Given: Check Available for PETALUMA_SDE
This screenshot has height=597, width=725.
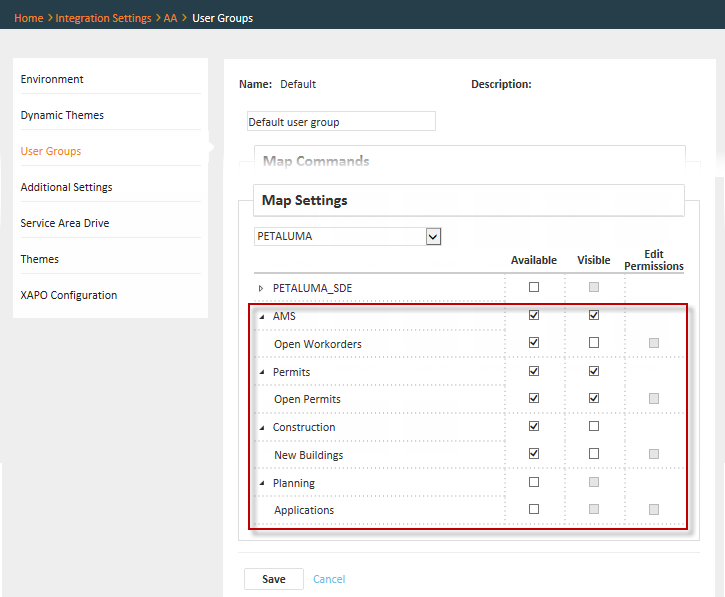Looking at the screenshot, I should point(534,287).
